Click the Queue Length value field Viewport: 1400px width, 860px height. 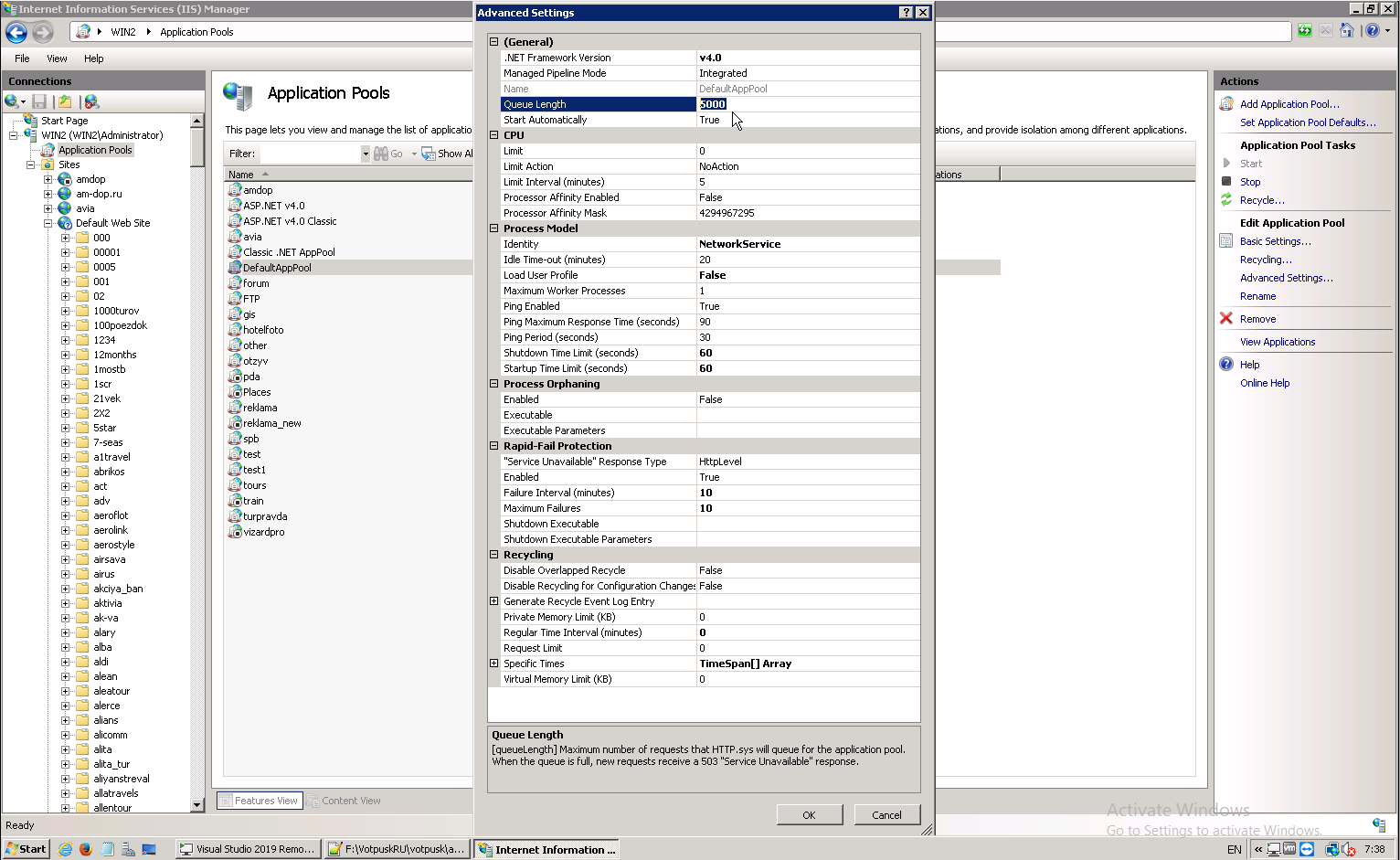pyautogui.click(x=808, y=104)
